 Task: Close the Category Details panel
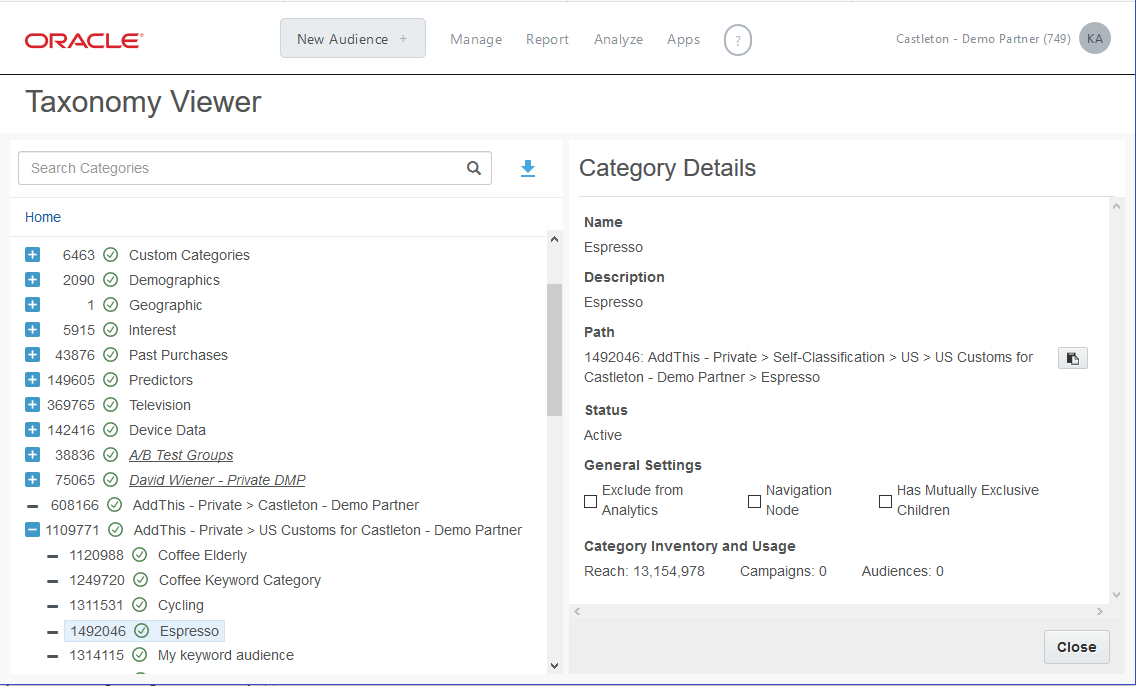point(1076,647)
